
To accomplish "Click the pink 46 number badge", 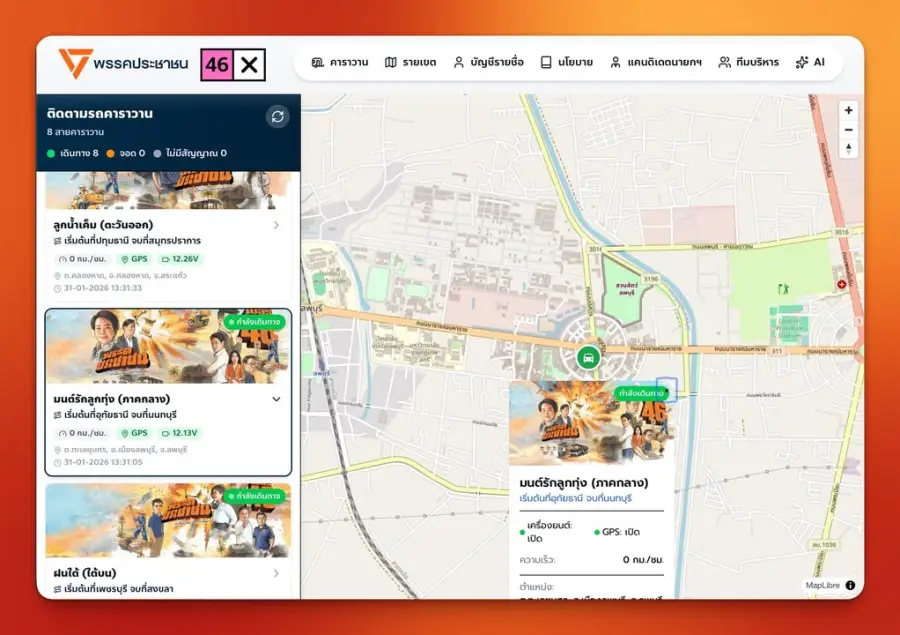I will coord(216,64).
